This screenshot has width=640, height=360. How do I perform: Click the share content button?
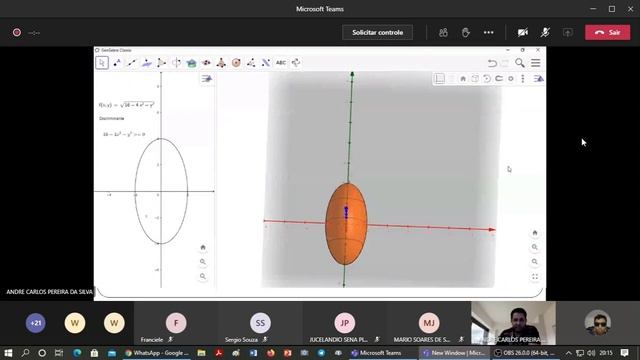(x=567, y=32)
